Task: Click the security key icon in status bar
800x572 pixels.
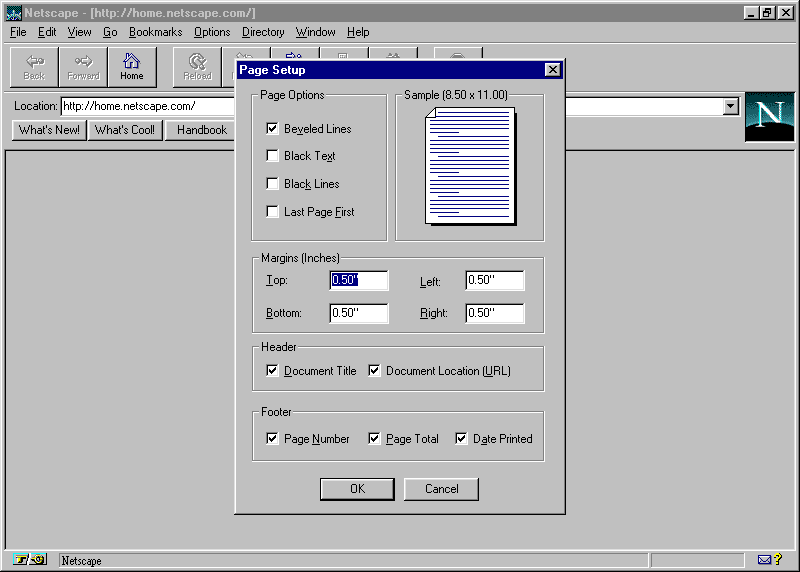Action: click(x=31, y=560)
